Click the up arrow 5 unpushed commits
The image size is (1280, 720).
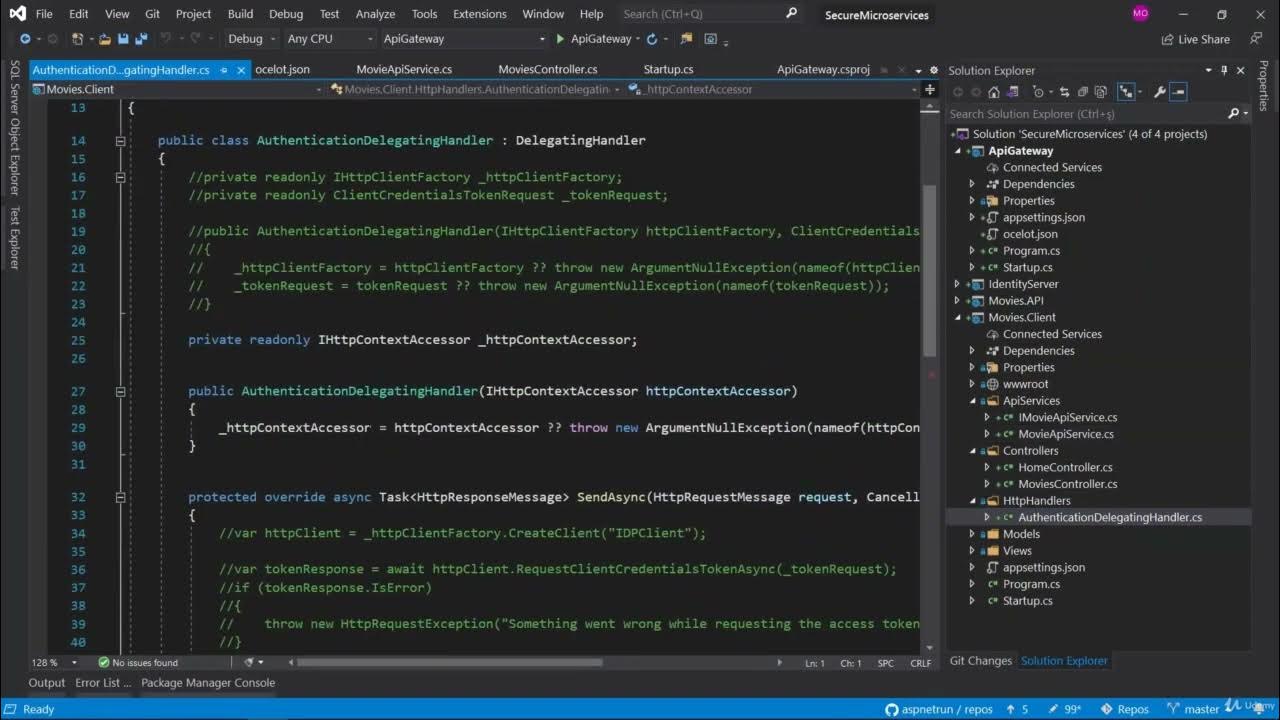[x=1018, y=709]
